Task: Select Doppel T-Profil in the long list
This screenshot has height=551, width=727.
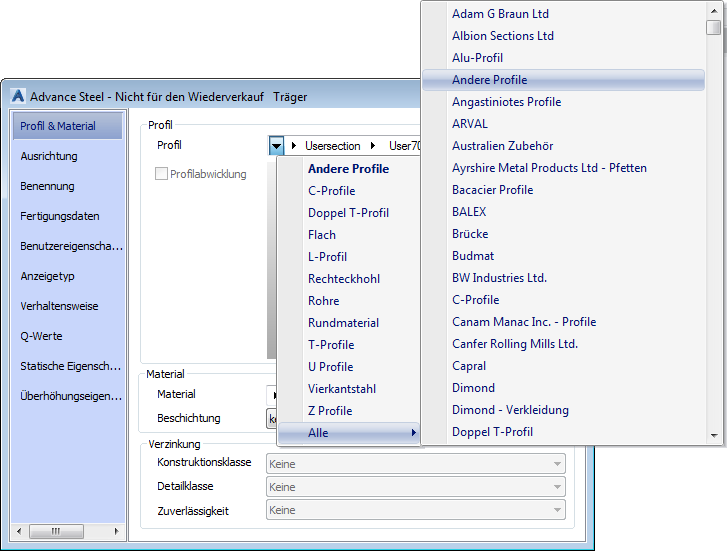Action: (x=563, y=432)
